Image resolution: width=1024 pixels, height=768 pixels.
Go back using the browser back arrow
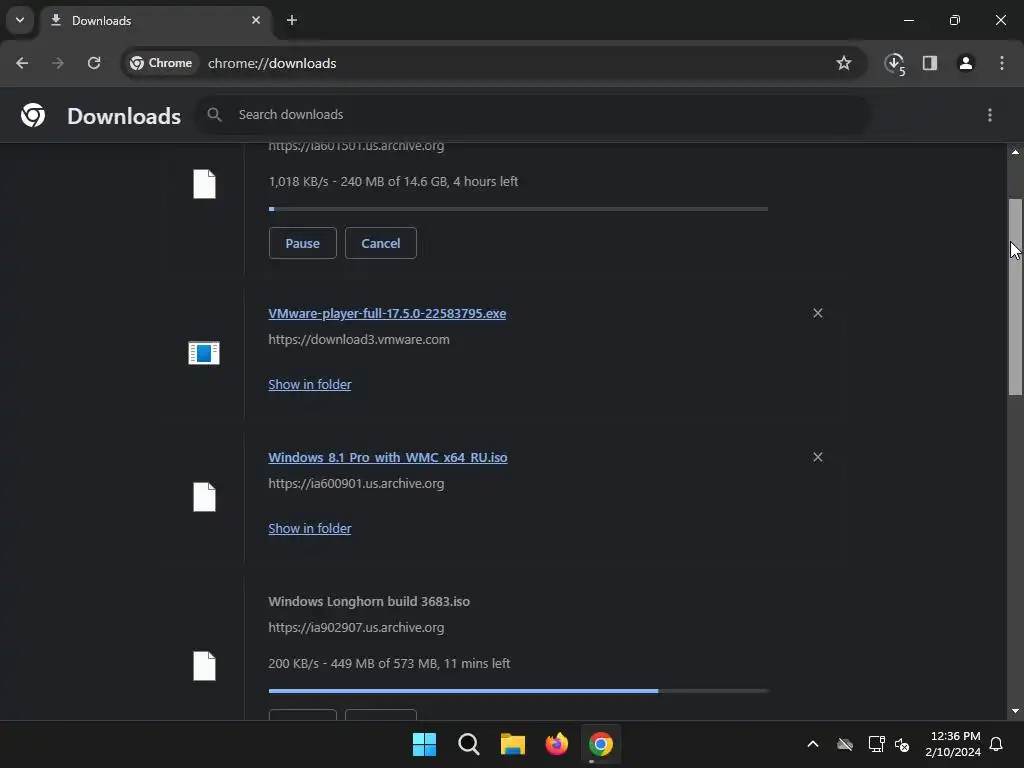pyautogui.click(x=22, y=63)
